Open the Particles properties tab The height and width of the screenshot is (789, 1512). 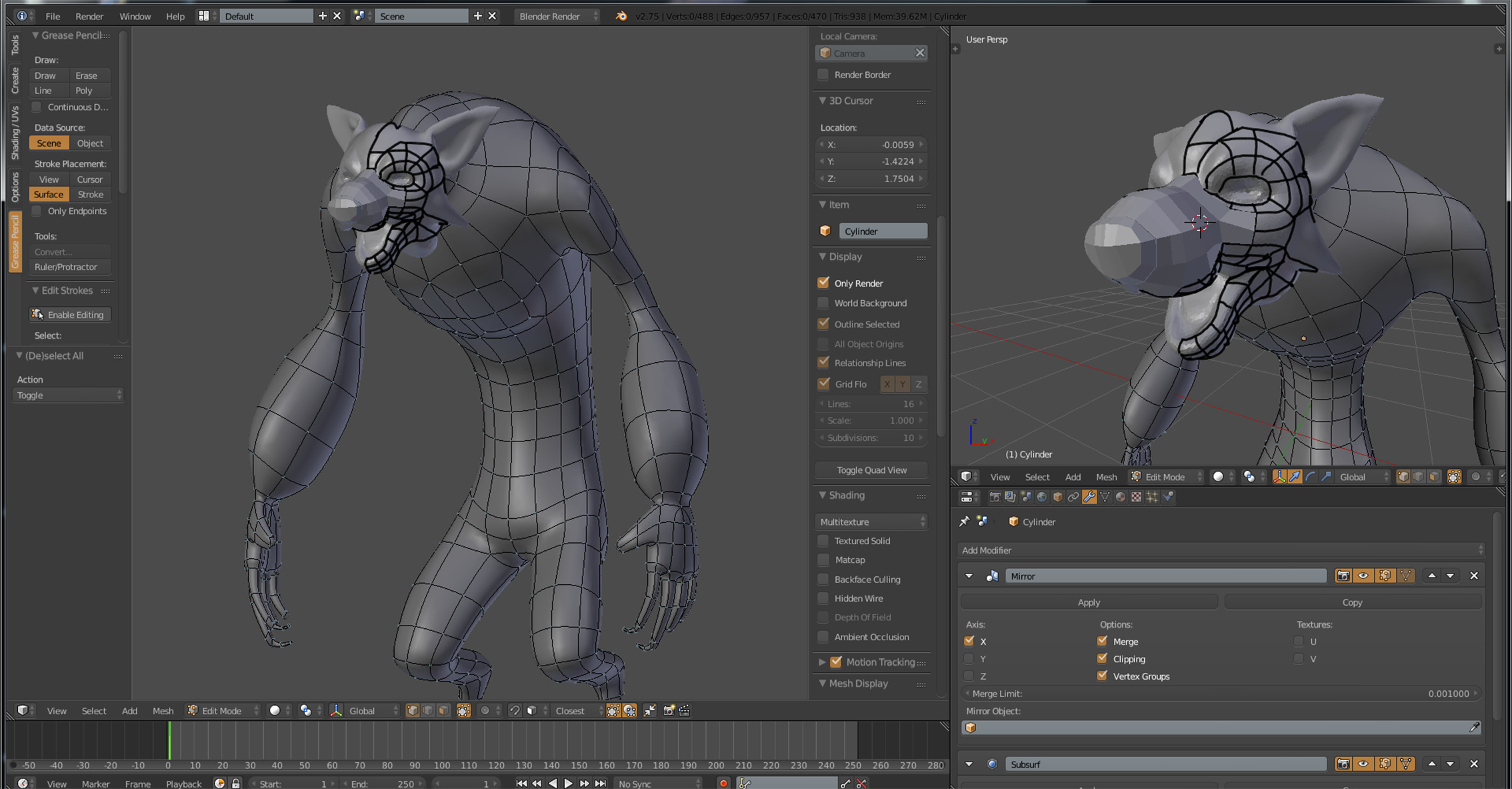[1152, 497]
